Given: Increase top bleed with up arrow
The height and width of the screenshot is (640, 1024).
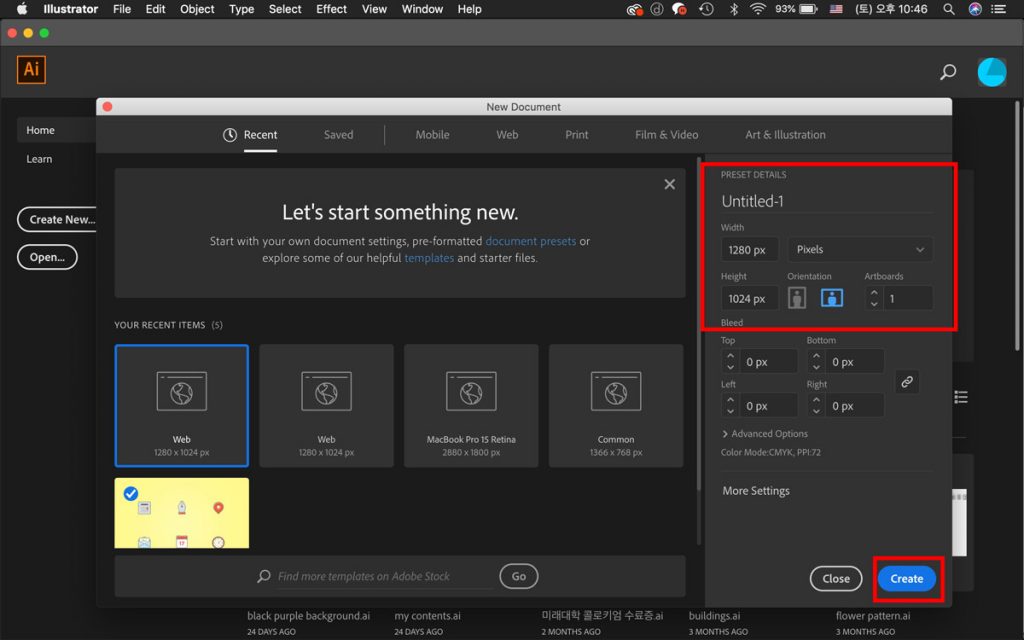Looking at the screenshot, I should pyautogui.click(x=730, y=357).
